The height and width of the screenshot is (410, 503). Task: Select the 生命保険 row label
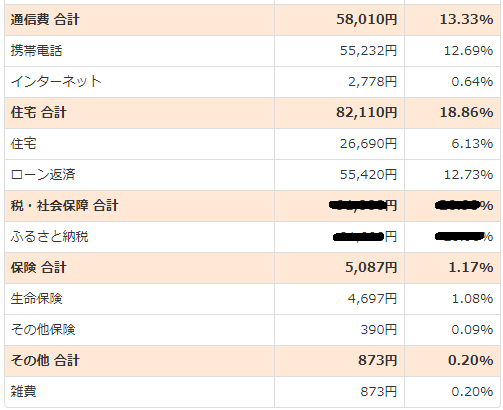(x=36, y=299)
